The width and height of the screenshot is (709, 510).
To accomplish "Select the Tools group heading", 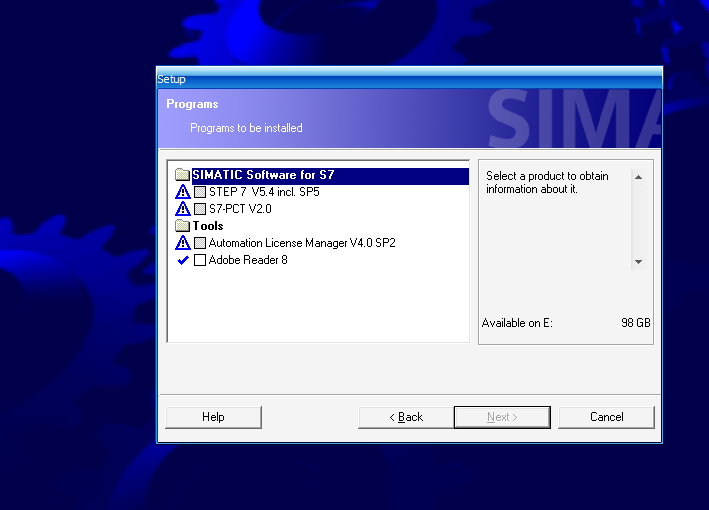I will pos(208,226).
